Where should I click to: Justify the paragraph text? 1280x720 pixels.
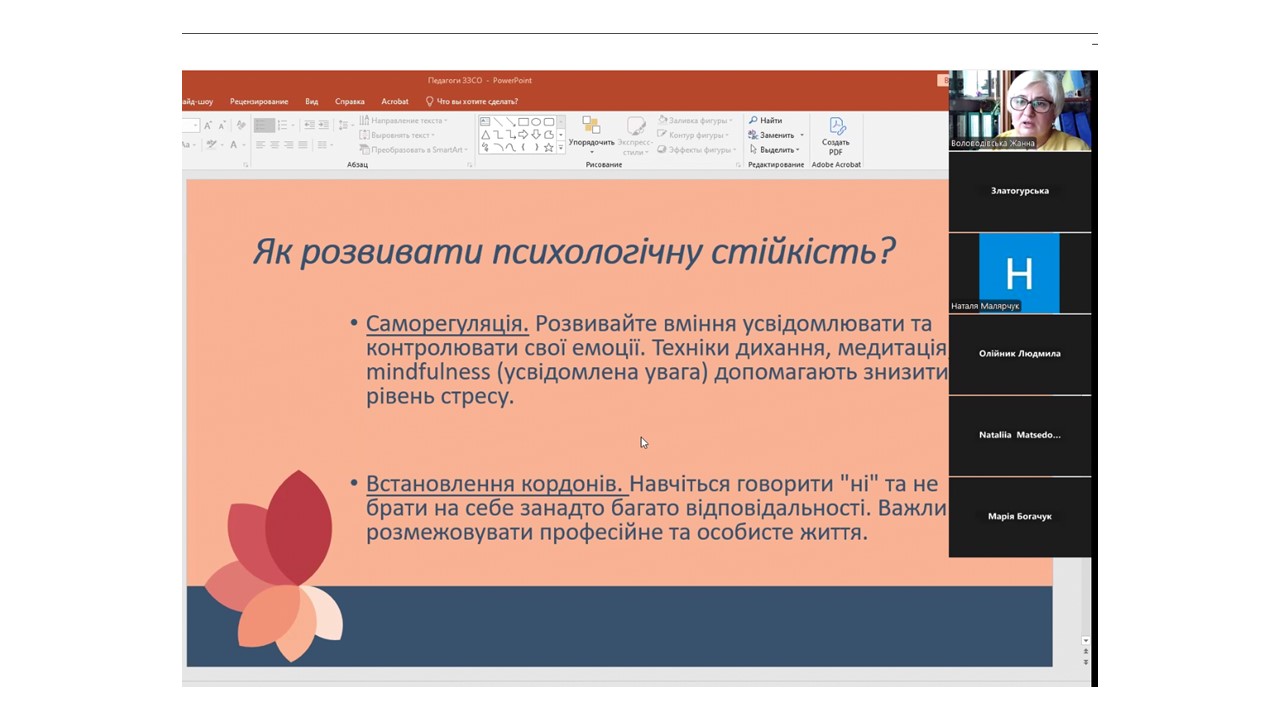click(303, 145)
